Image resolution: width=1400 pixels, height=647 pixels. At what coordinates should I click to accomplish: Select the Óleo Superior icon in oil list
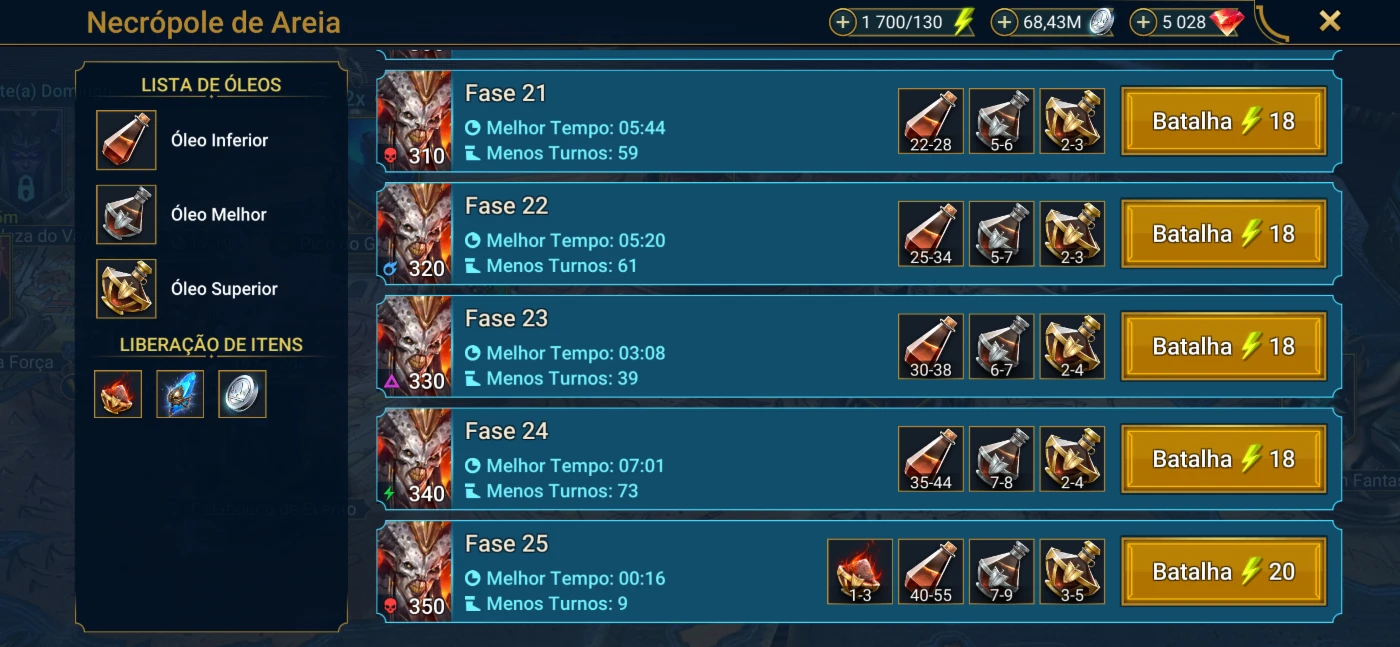[x=126, y=289]
